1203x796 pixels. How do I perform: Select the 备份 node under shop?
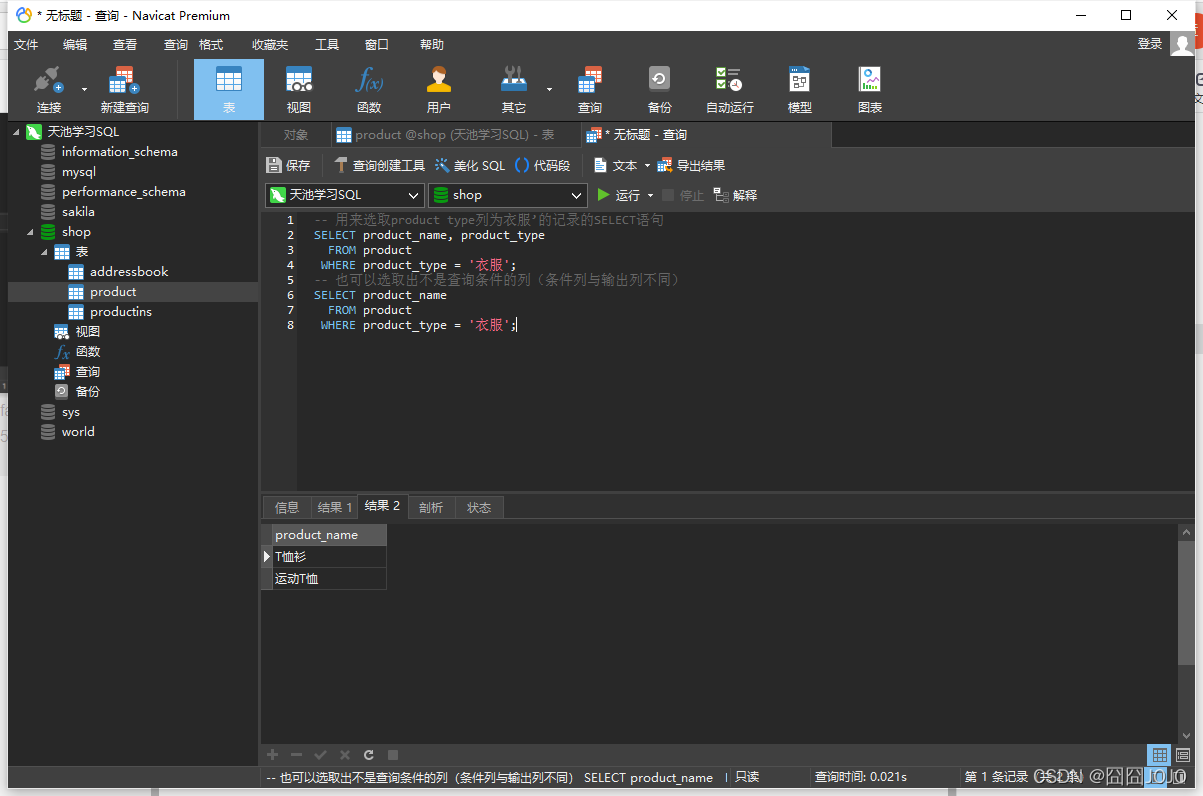[88, 392]
